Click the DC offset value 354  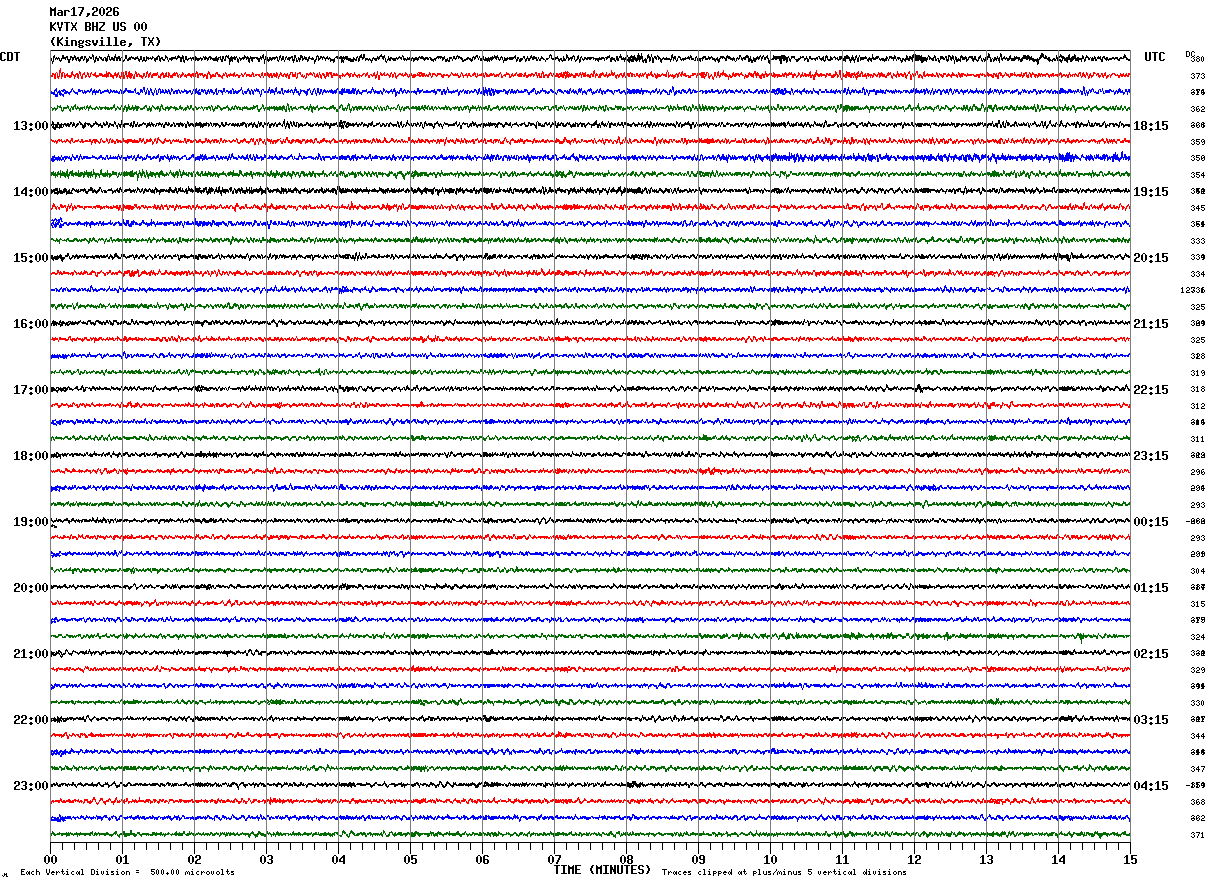tap(1197, 175)
